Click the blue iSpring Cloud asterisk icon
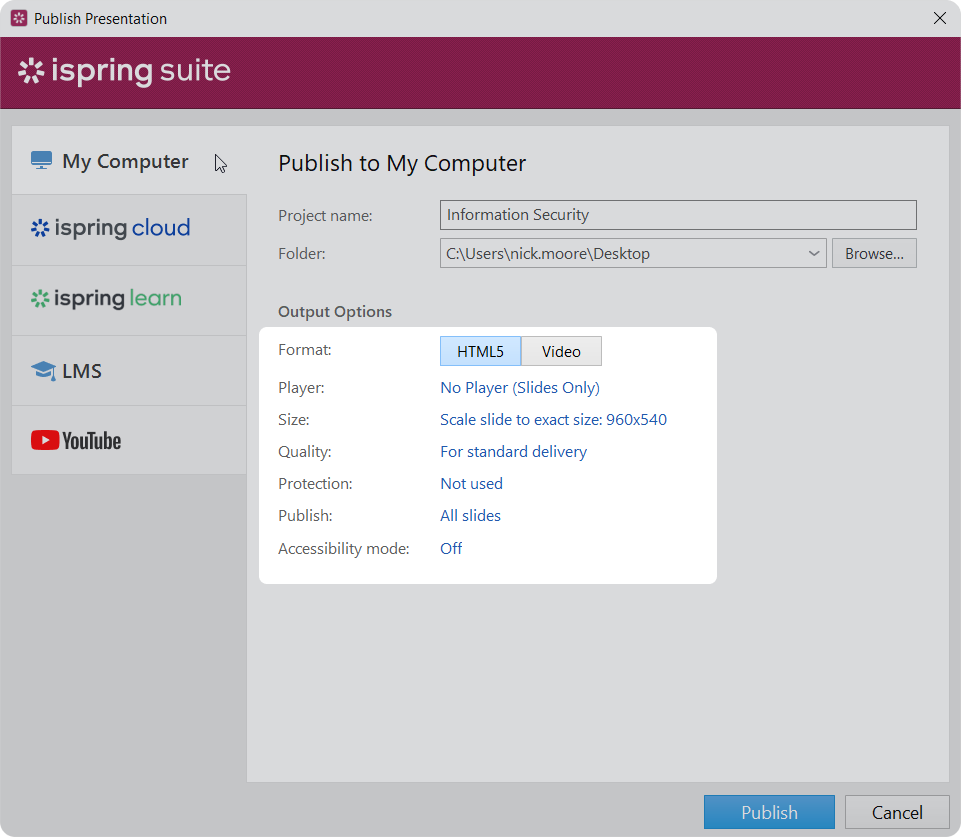The width and height of the screenshot is (961, 837). click(40, 228)
